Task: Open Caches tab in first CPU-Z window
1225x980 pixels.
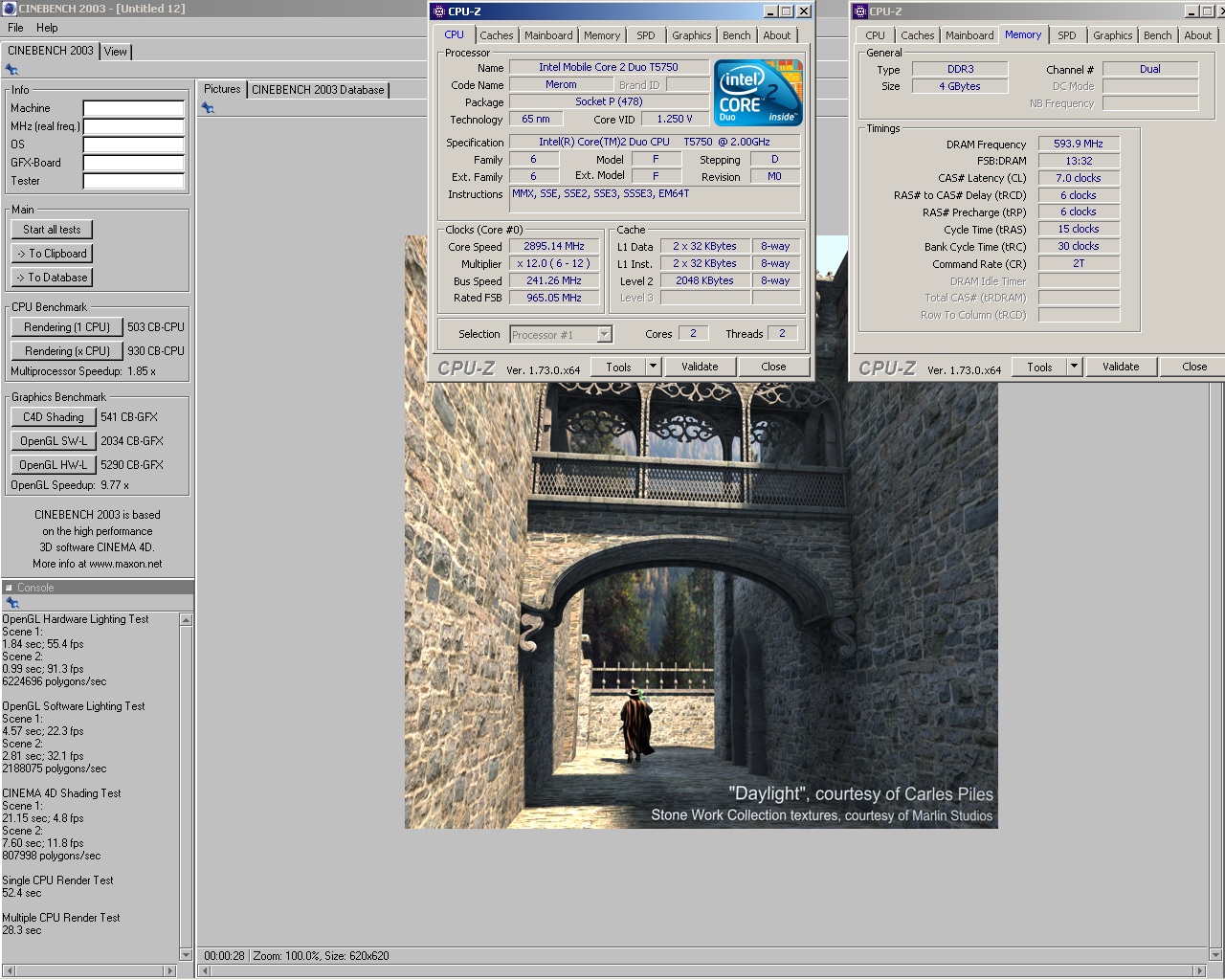Action: (x=497, y=35)
